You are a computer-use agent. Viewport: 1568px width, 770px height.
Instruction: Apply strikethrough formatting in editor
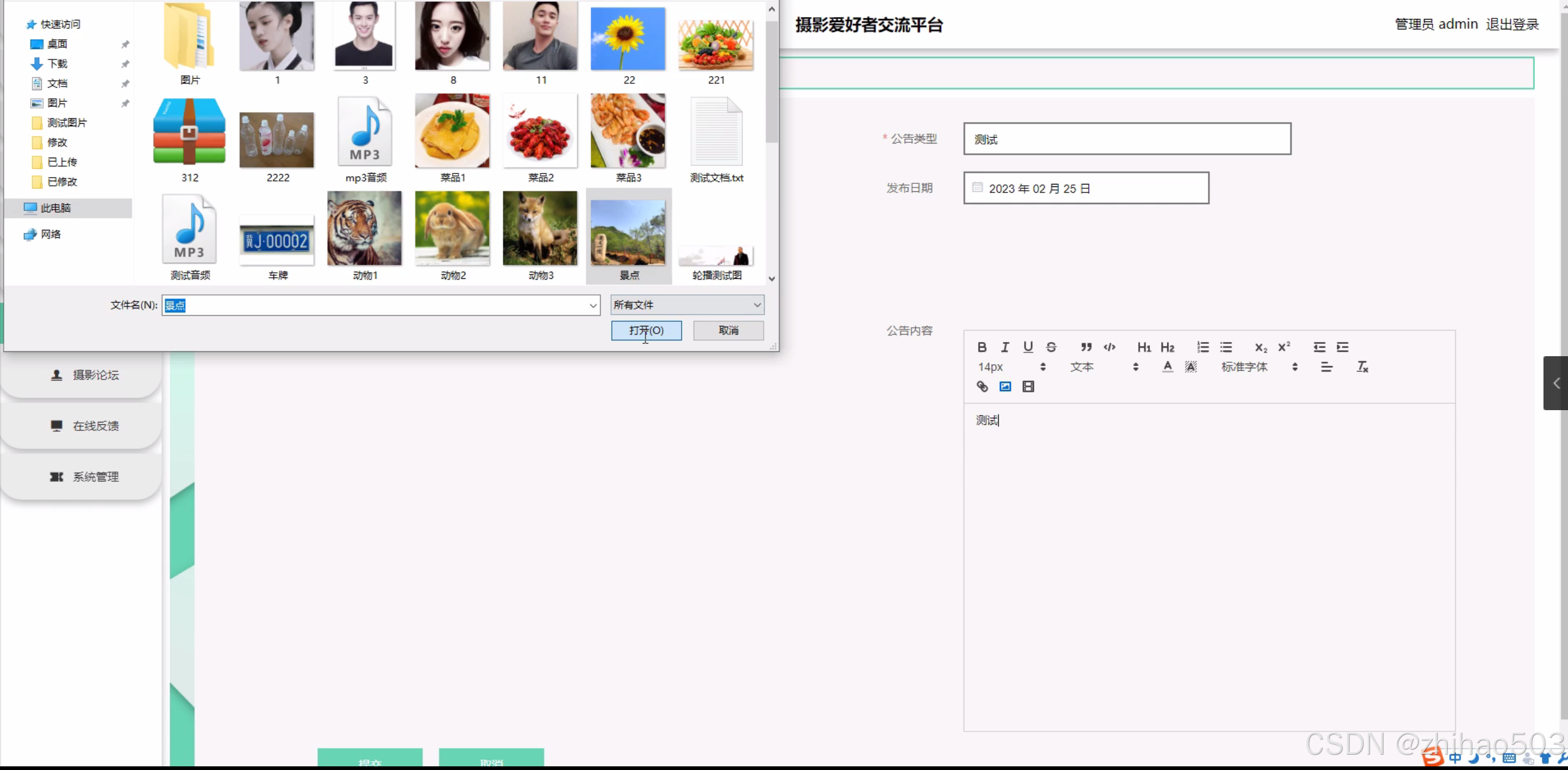tap(1051, 347)
